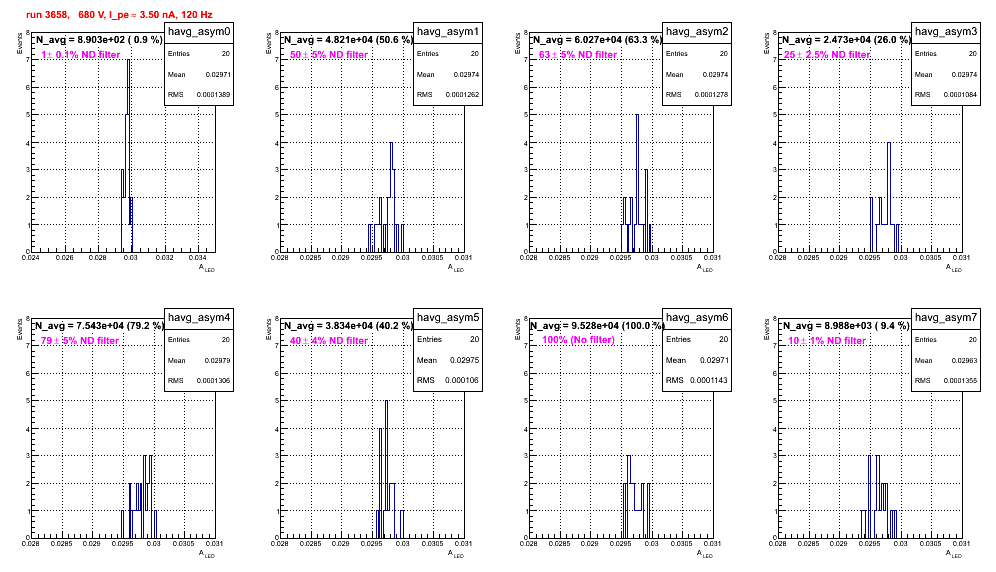
Task: Click Entries count in havg_asym2 box
Action: point(724,54)
